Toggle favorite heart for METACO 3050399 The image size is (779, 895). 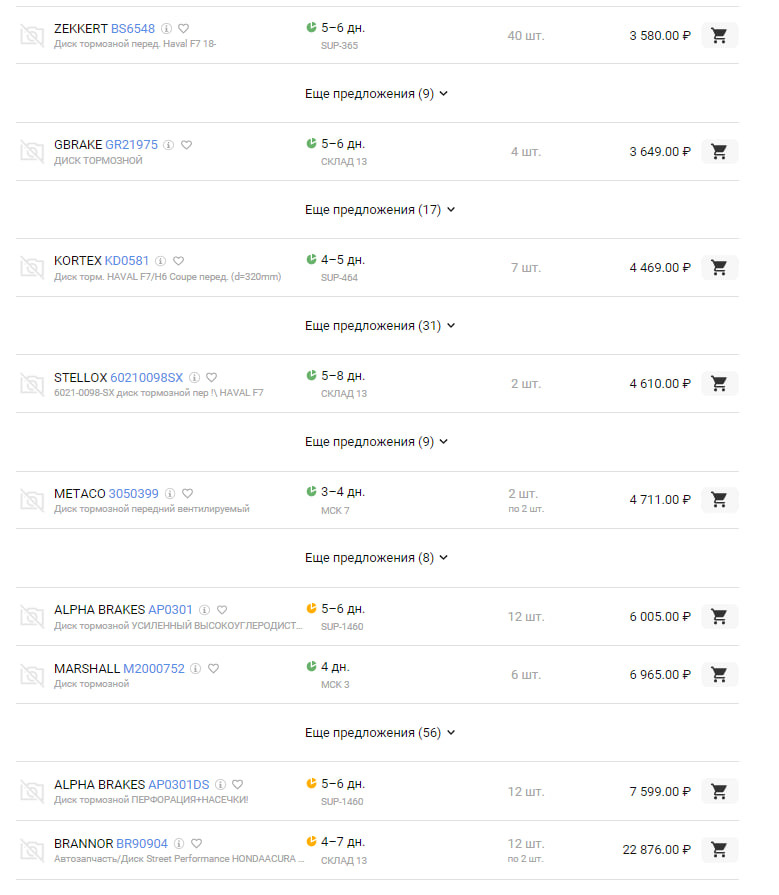pyautogui.click(x=188, y=494)
